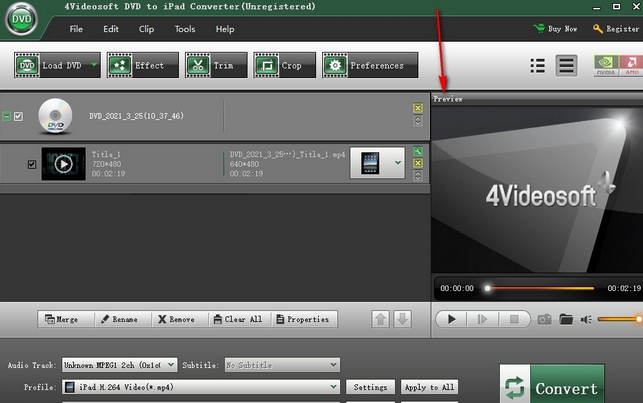Screen dimensions: 643x403
Task: Play the preview video
Action: (451, 319)
